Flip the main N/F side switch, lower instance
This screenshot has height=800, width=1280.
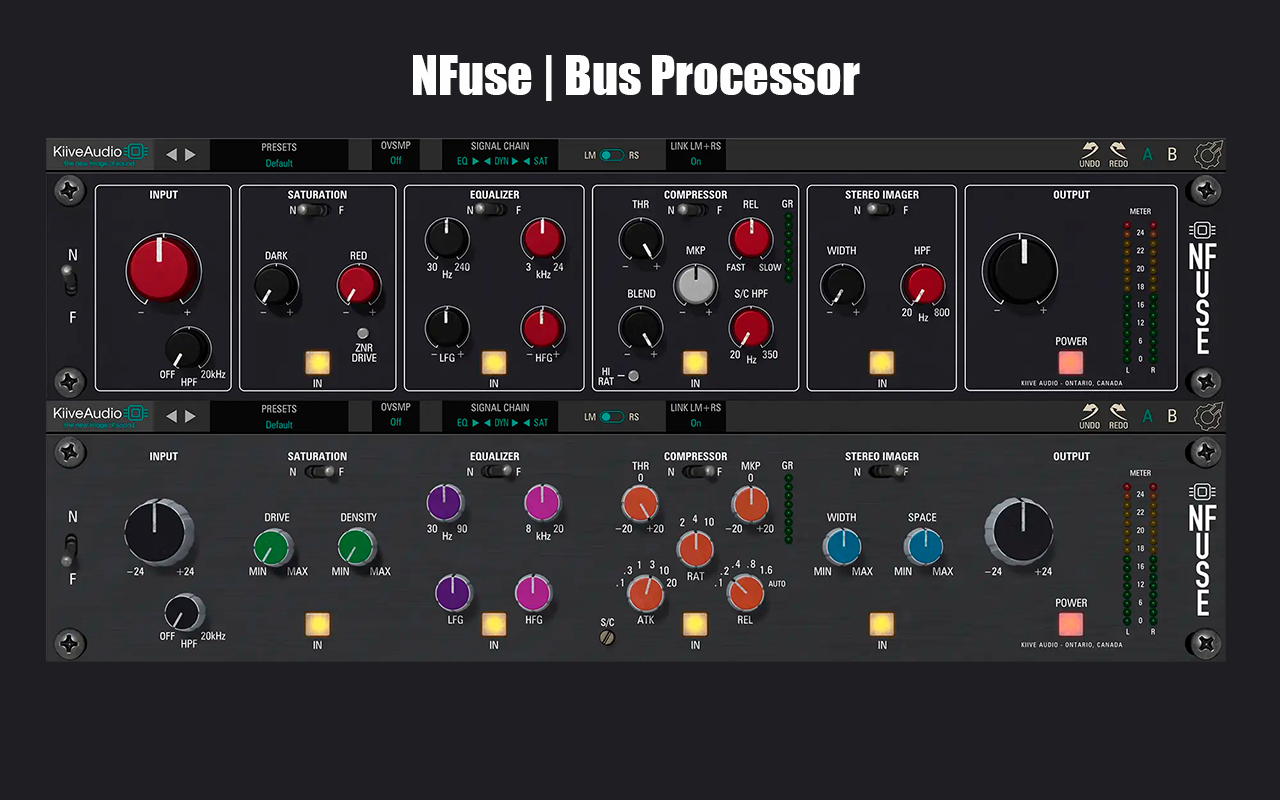click(70, 550)
